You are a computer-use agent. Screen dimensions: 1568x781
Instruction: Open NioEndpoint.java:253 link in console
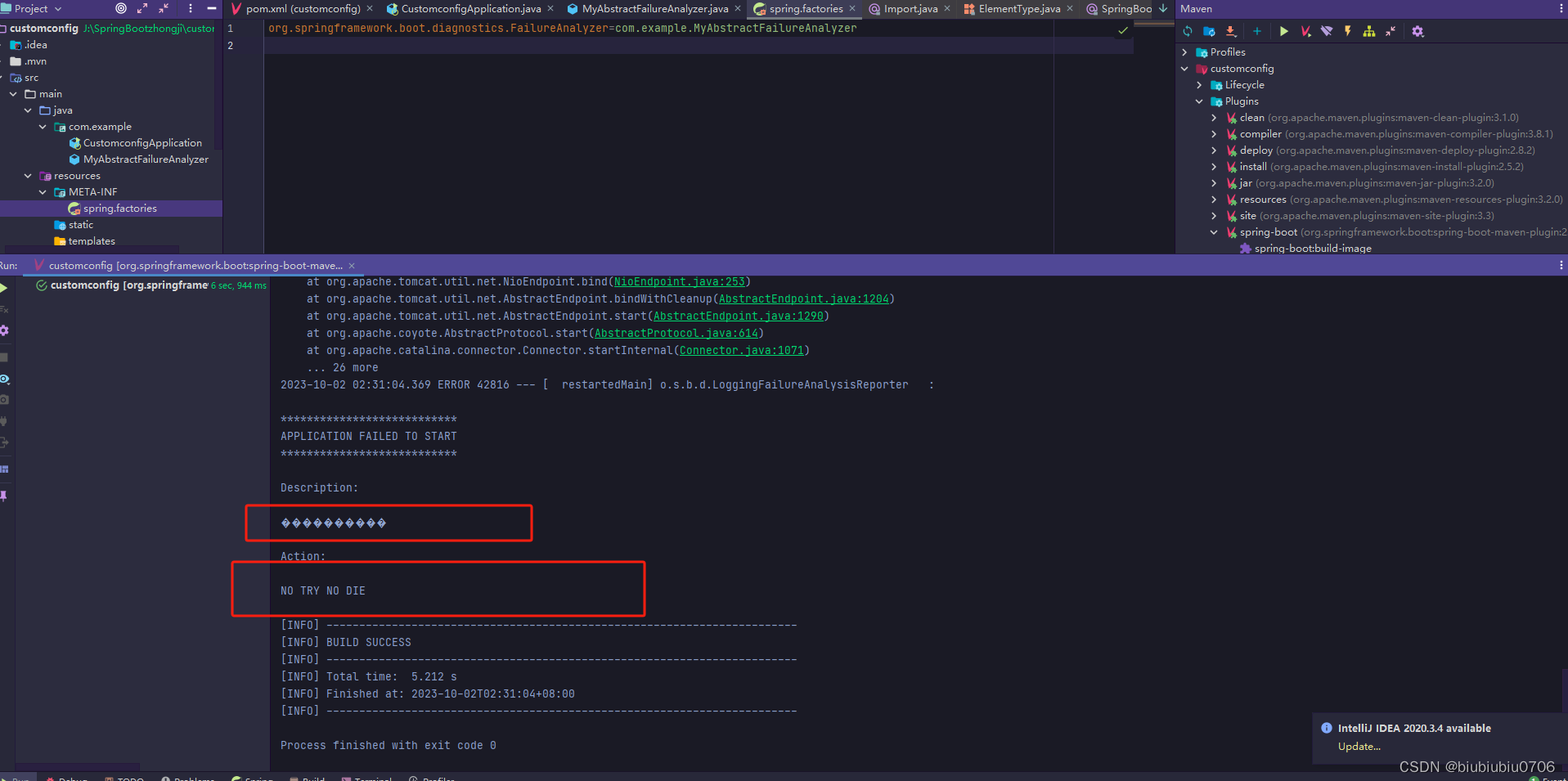click(679, 281)
